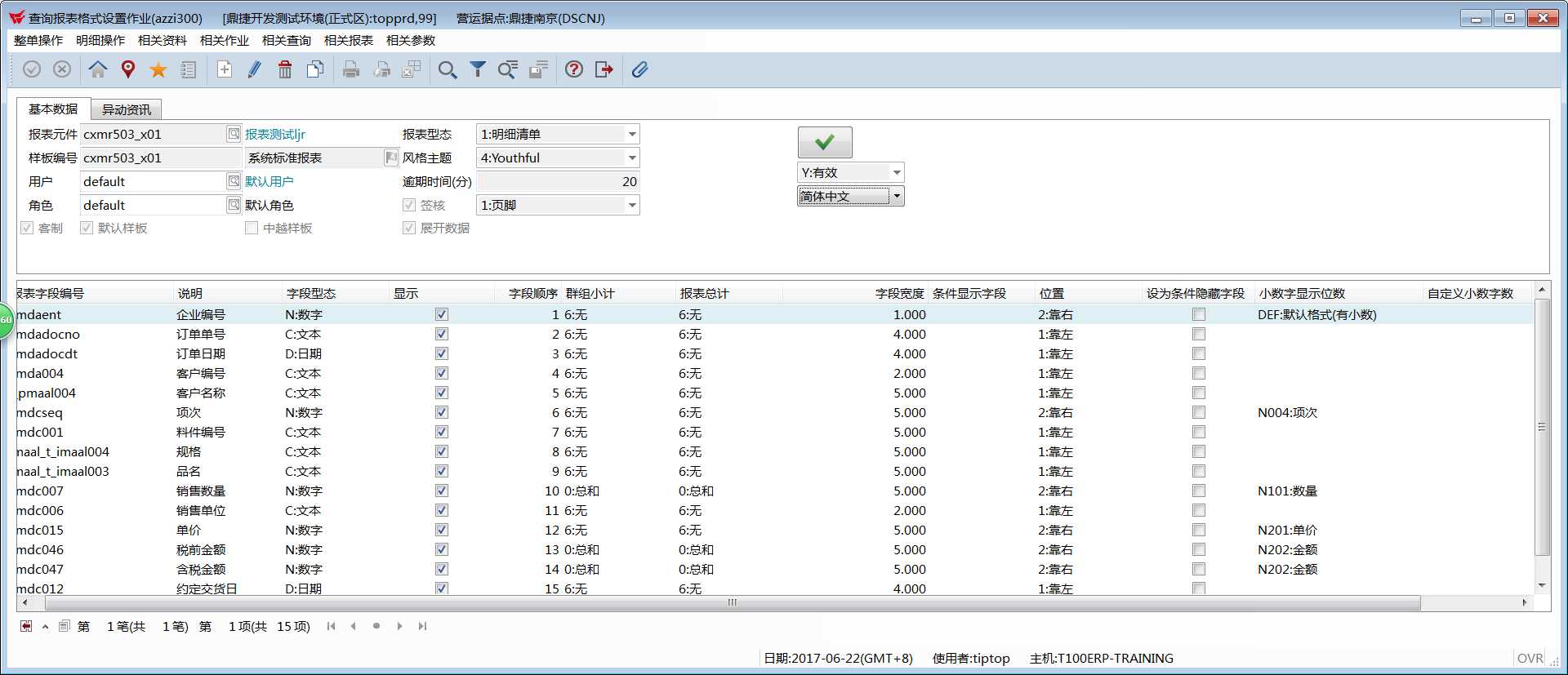The height and width of the screenshot is (675, 1568).
Task: Click the lookup icon next to 报表元件 field
Action: tap(234, 134)
